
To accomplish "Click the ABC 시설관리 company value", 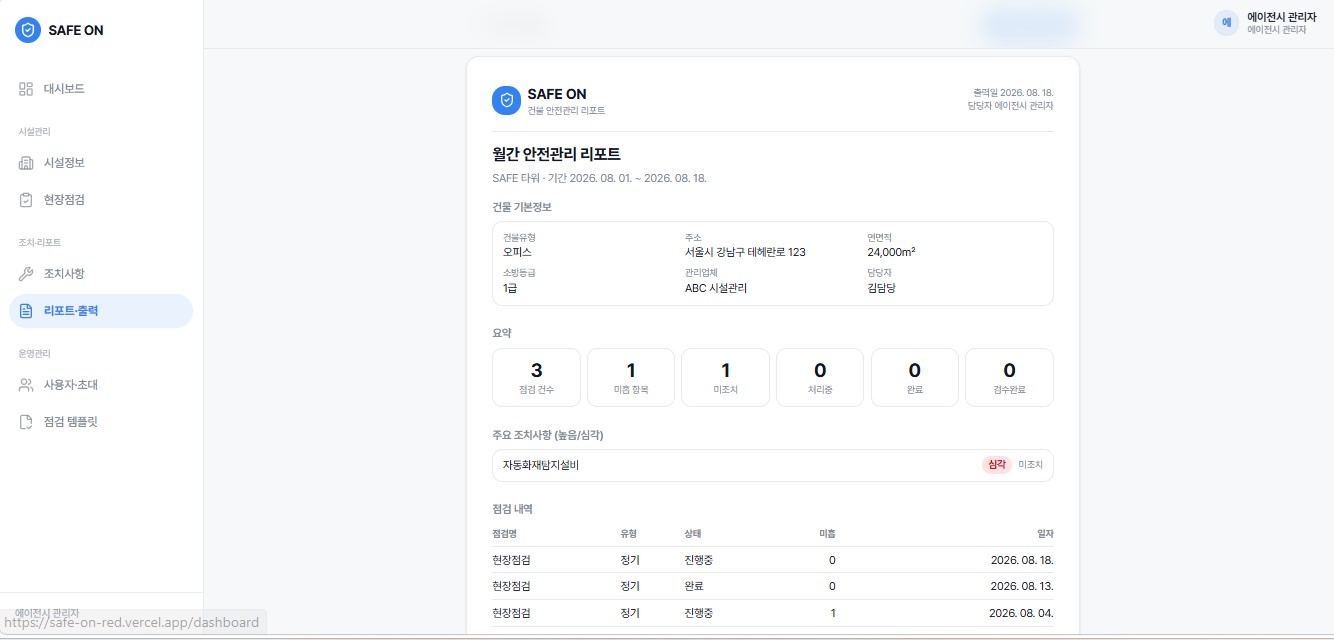I will point(716,288).
